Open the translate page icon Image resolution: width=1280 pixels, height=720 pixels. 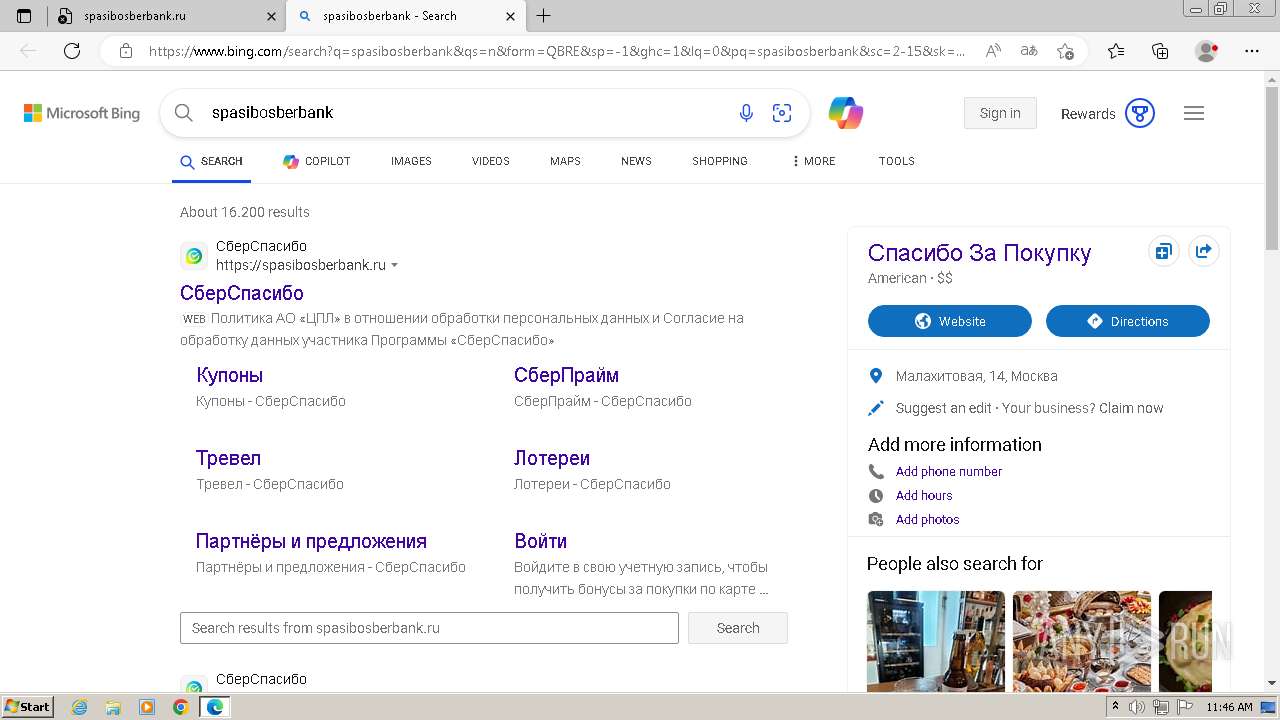[1029, 51]
